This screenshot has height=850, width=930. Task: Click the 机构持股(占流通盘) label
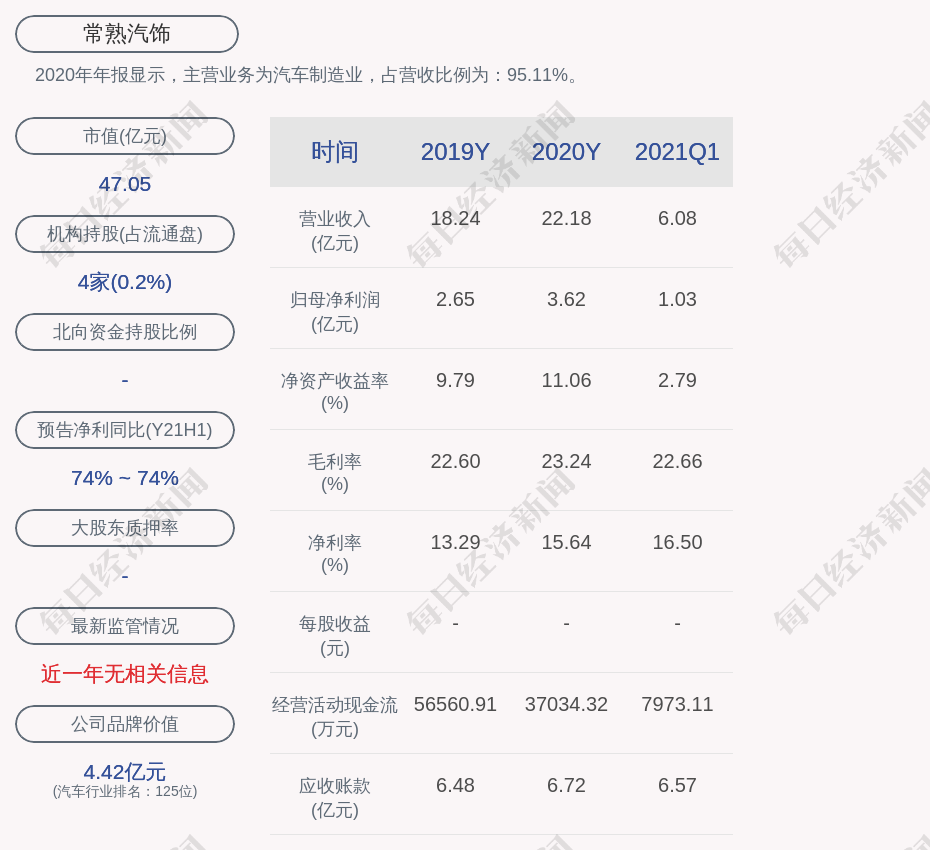tap(125, 234)
